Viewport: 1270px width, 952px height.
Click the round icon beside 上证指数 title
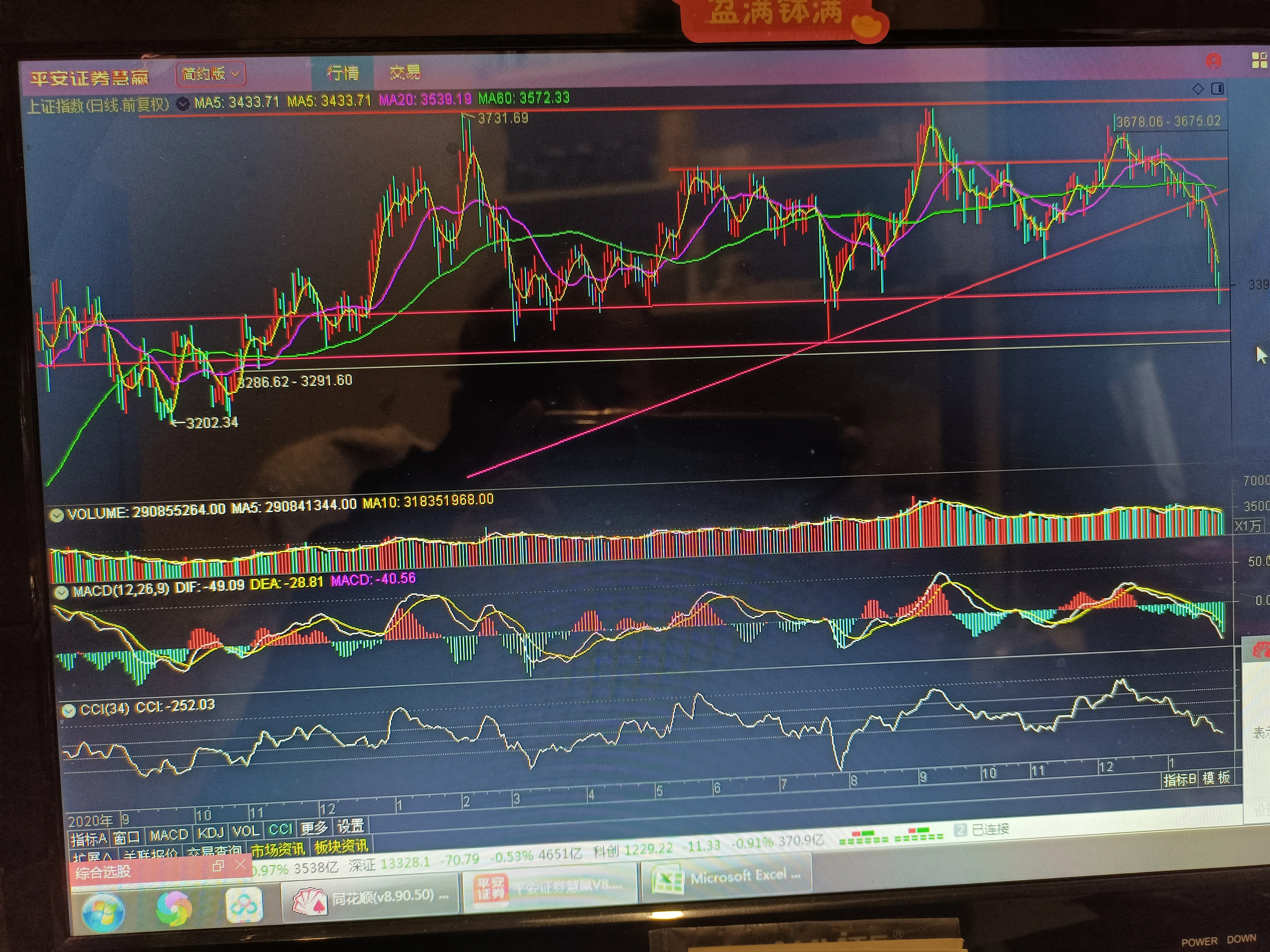tap(182, 104)
